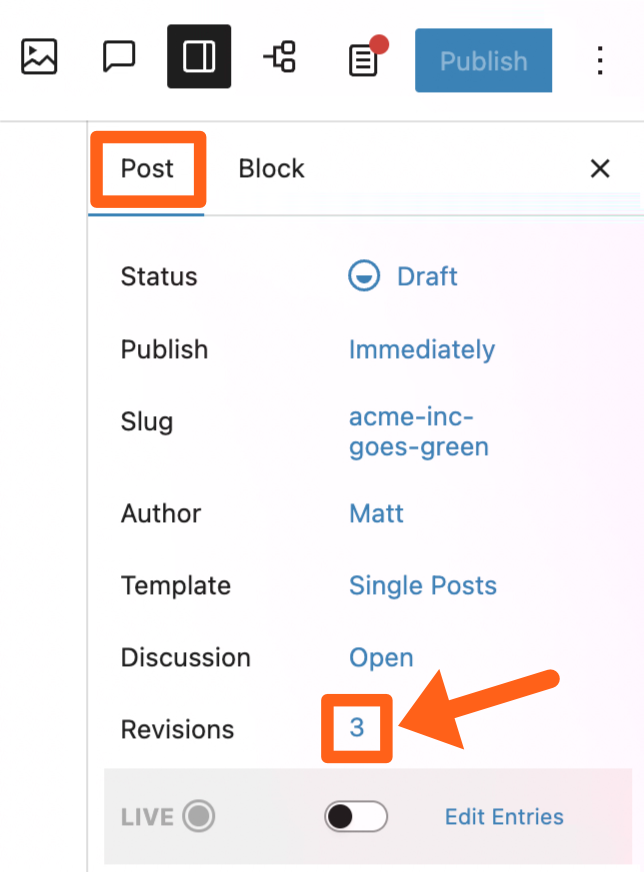Click the document icon with red notification dot
The width and height of the screenshot is (644, 872).
coord(364,59)
